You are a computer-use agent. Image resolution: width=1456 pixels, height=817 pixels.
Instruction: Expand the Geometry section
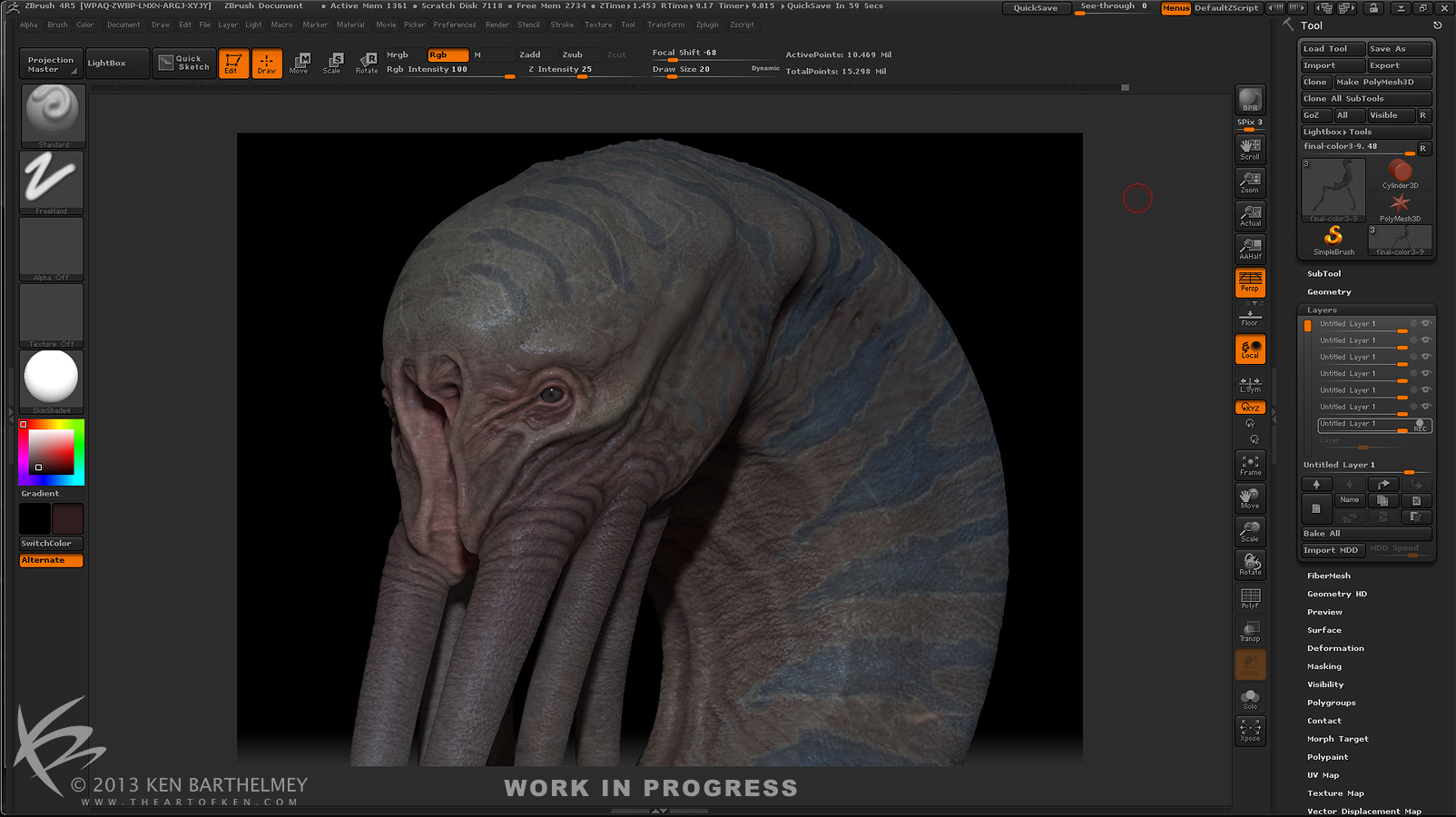[1329, 291]
